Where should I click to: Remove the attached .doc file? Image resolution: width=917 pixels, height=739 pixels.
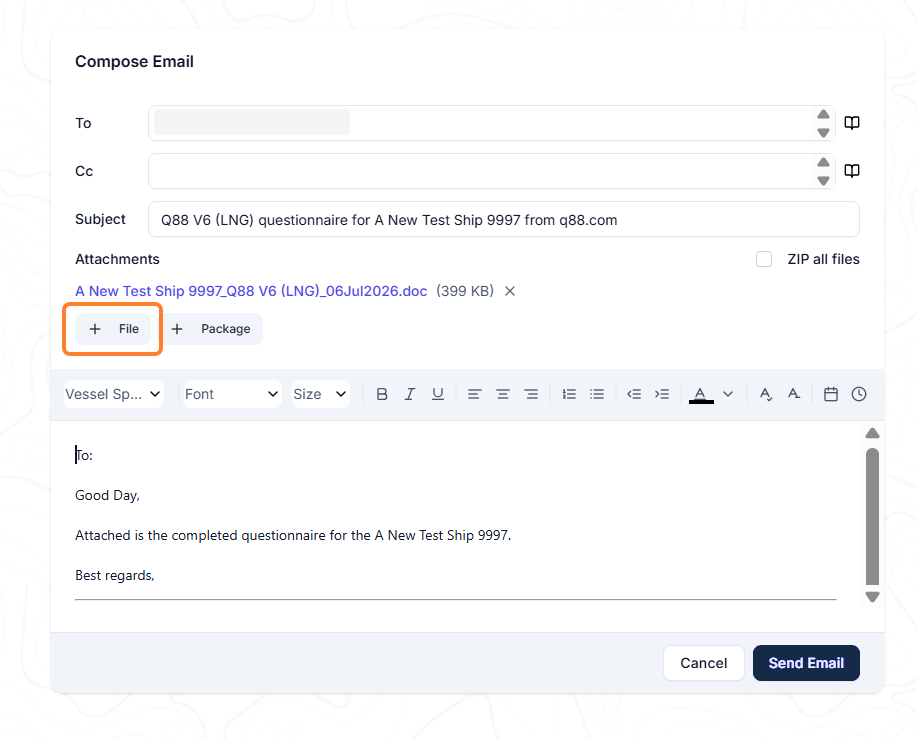pos(510,291)
